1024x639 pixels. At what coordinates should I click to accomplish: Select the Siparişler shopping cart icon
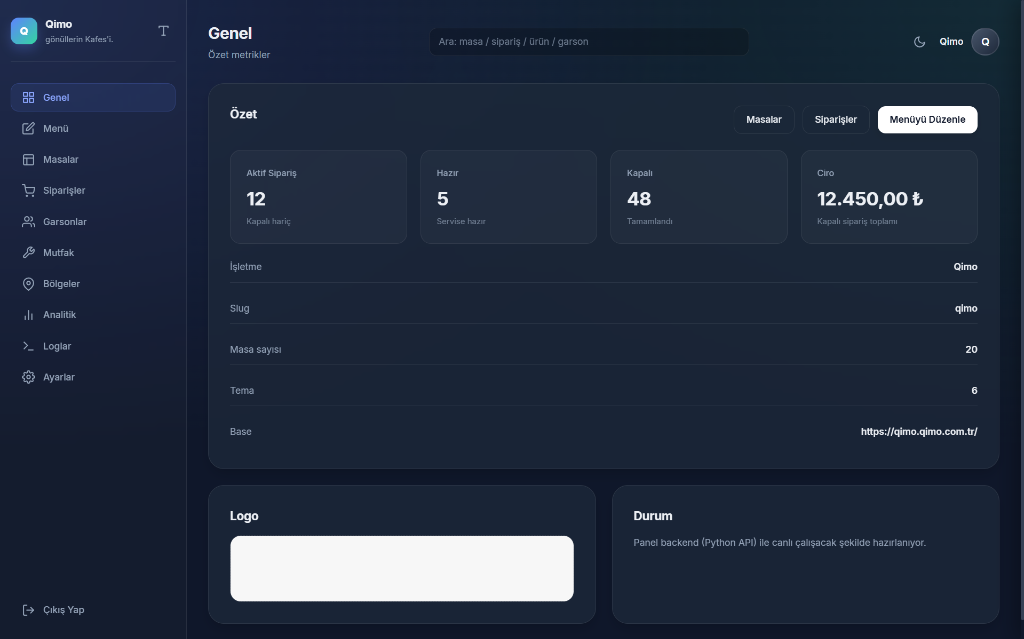(28, 191)
